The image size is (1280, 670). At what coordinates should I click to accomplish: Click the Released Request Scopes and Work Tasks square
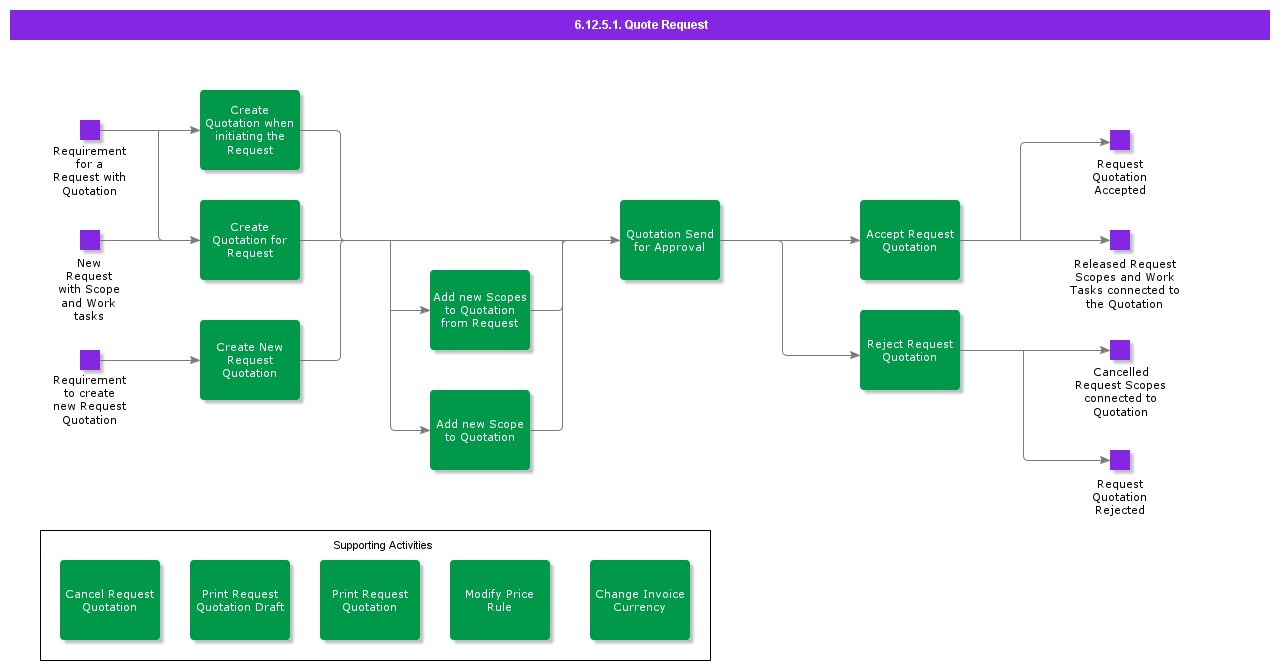click(1119, 240)
